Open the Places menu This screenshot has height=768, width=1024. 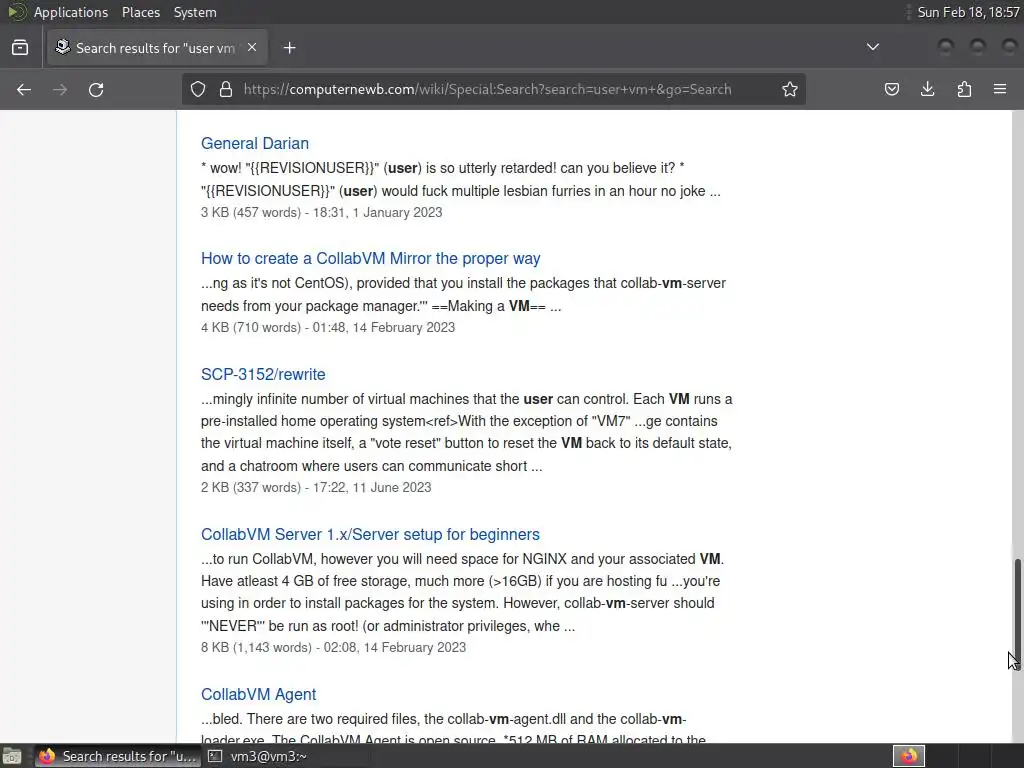pyautogui.click(x=141, y=12)
